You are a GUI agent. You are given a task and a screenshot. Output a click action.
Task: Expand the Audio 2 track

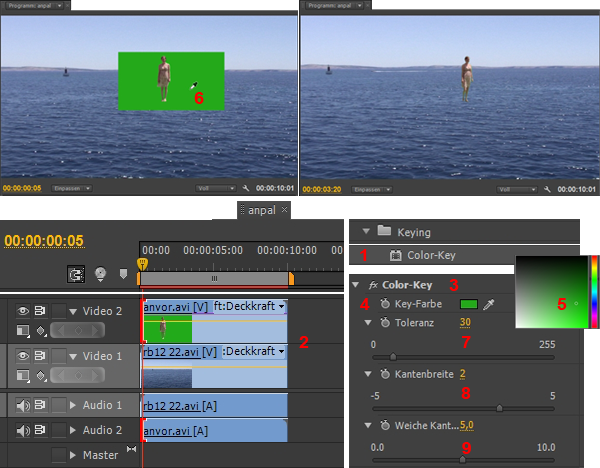click(72, 430)
